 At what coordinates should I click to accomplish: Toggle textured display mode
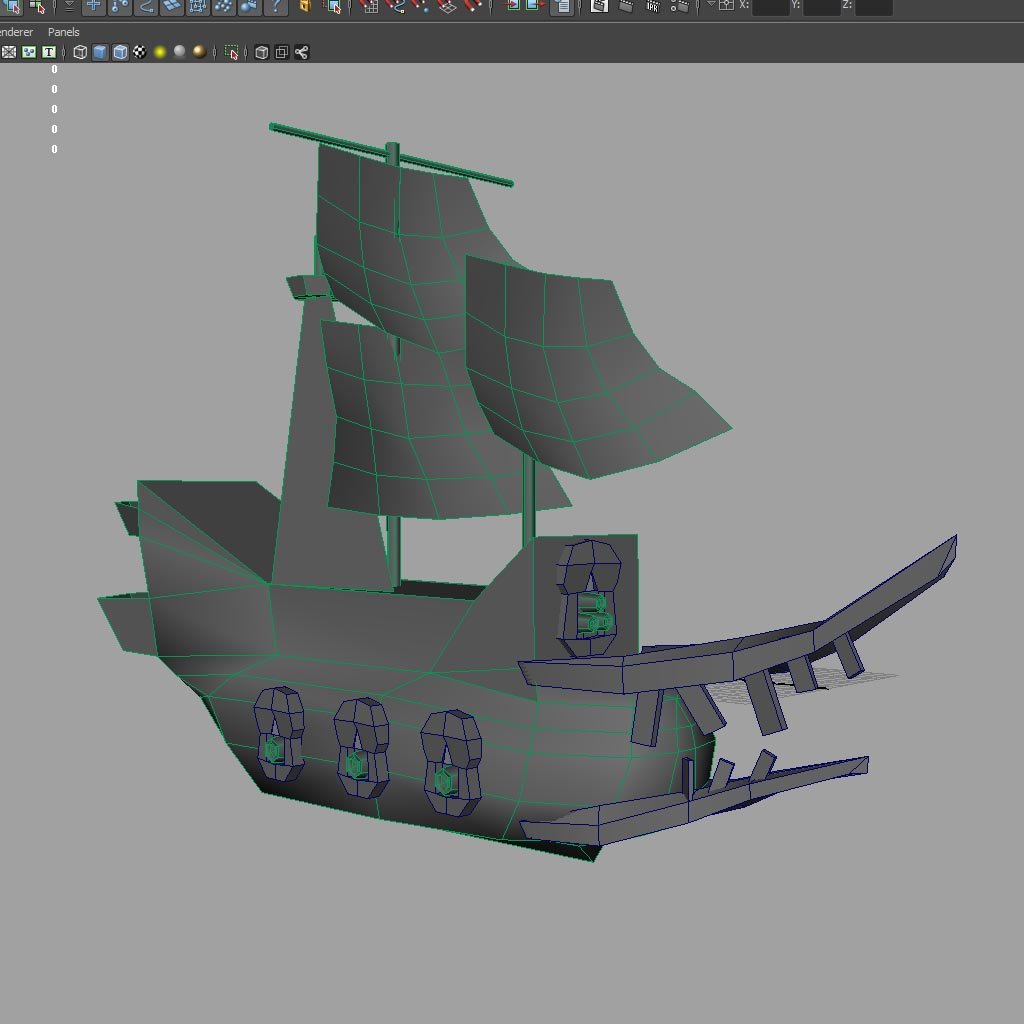pyautogui.click(x=121, y=52)
